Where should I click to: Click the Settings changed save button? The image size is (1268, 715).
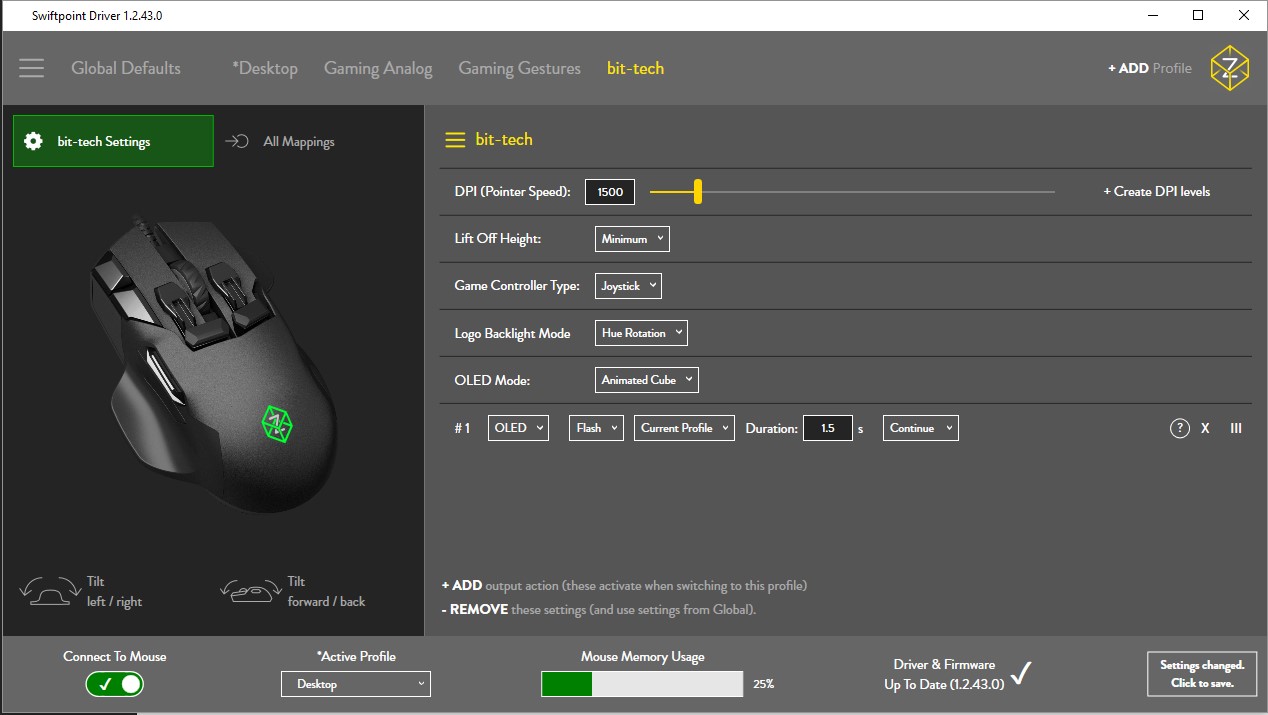point(1202,674)
